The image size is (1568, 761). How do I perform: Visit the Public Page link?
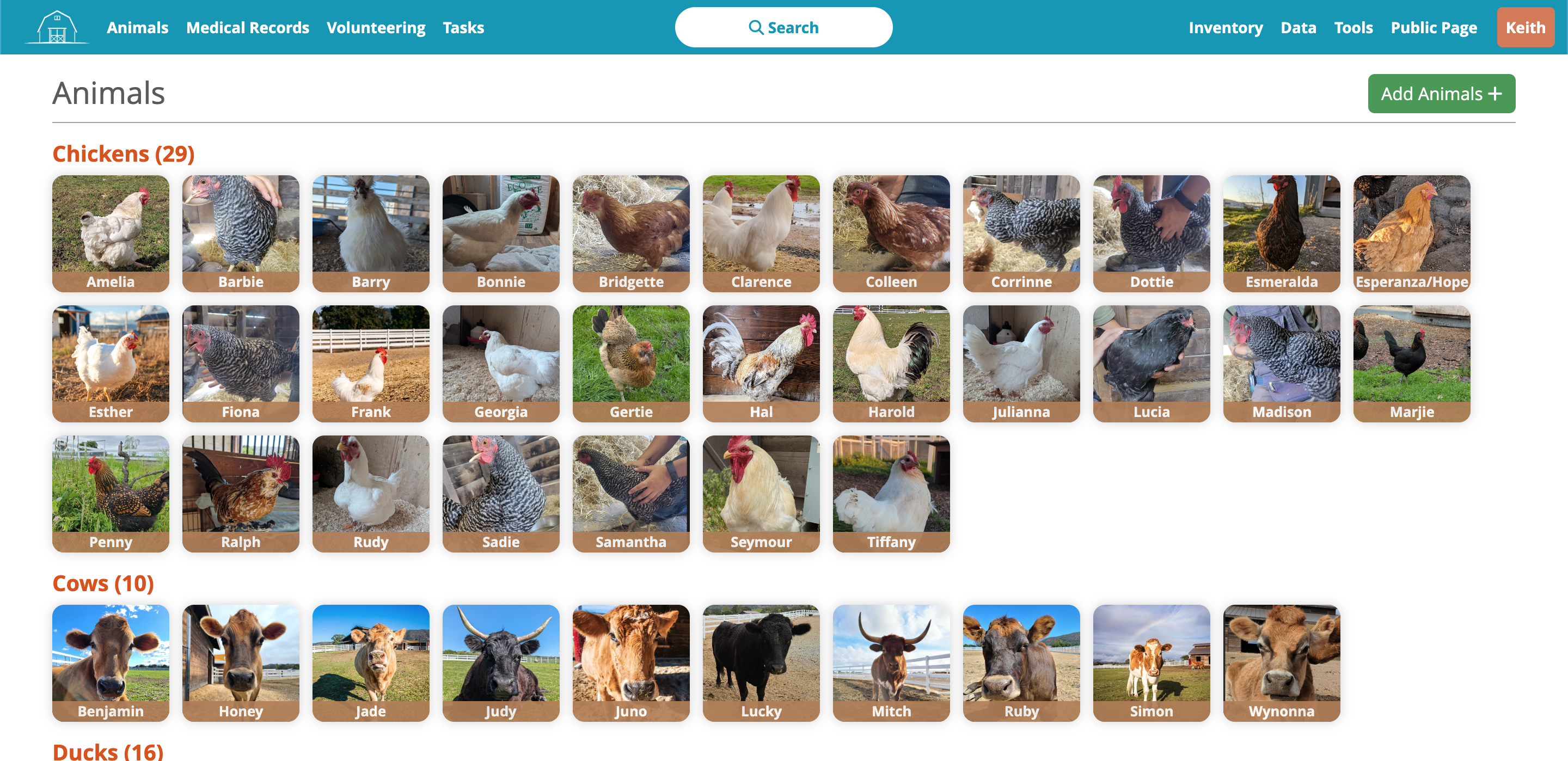tap(1433, 27)
